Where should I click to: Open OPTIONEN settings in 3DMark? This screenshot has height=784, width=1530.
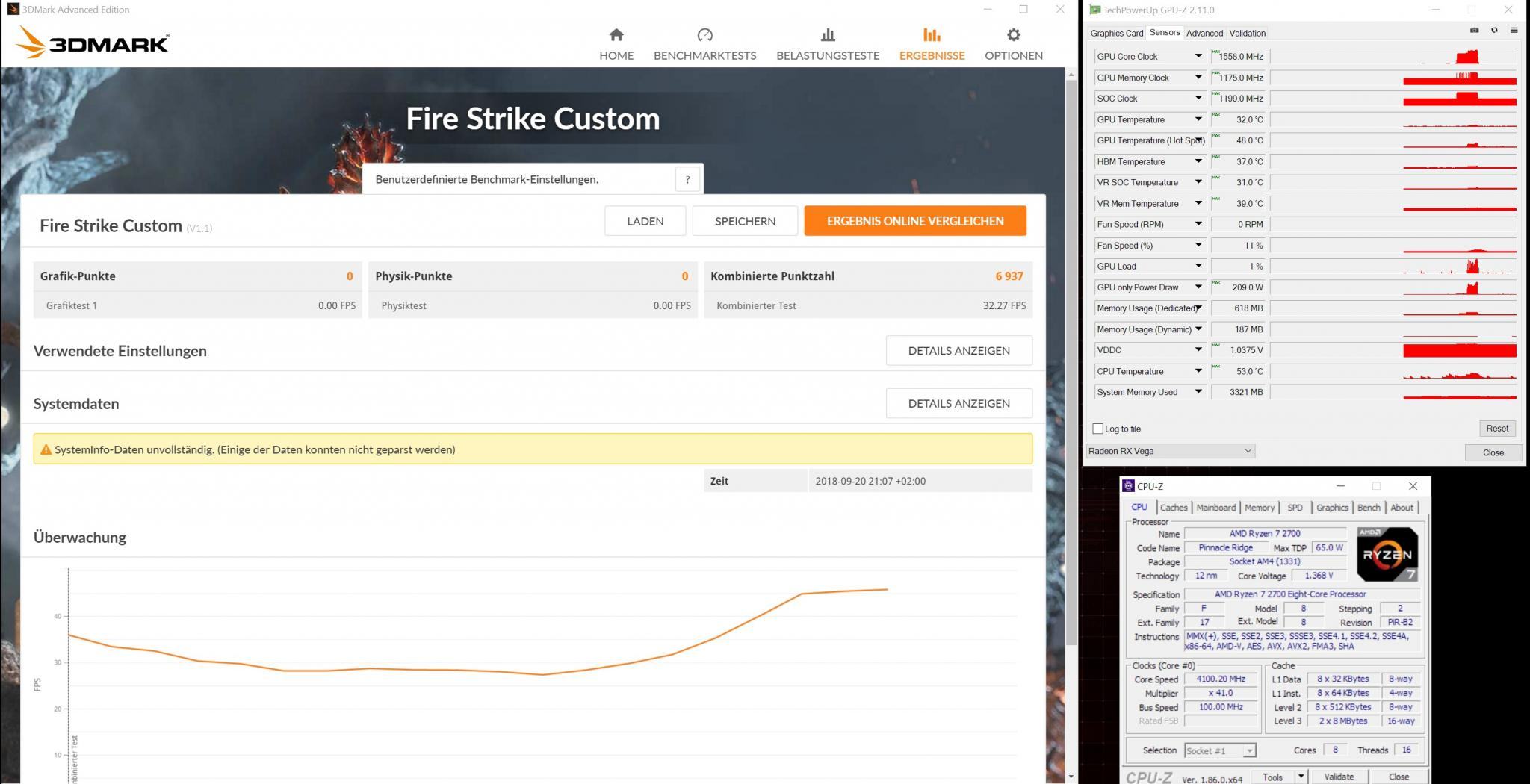pyautogui.click(x=1013, y=44)
